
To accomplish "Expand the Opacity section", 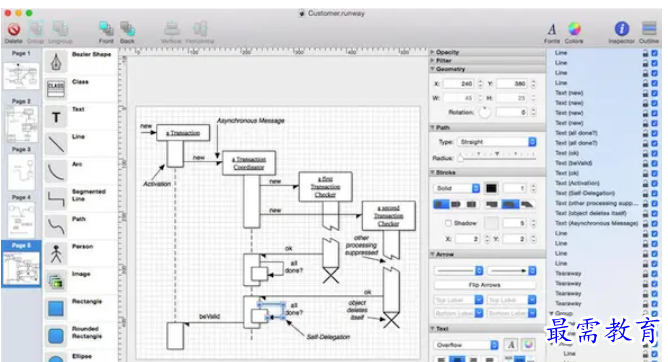I will click(x=432, y=52).
